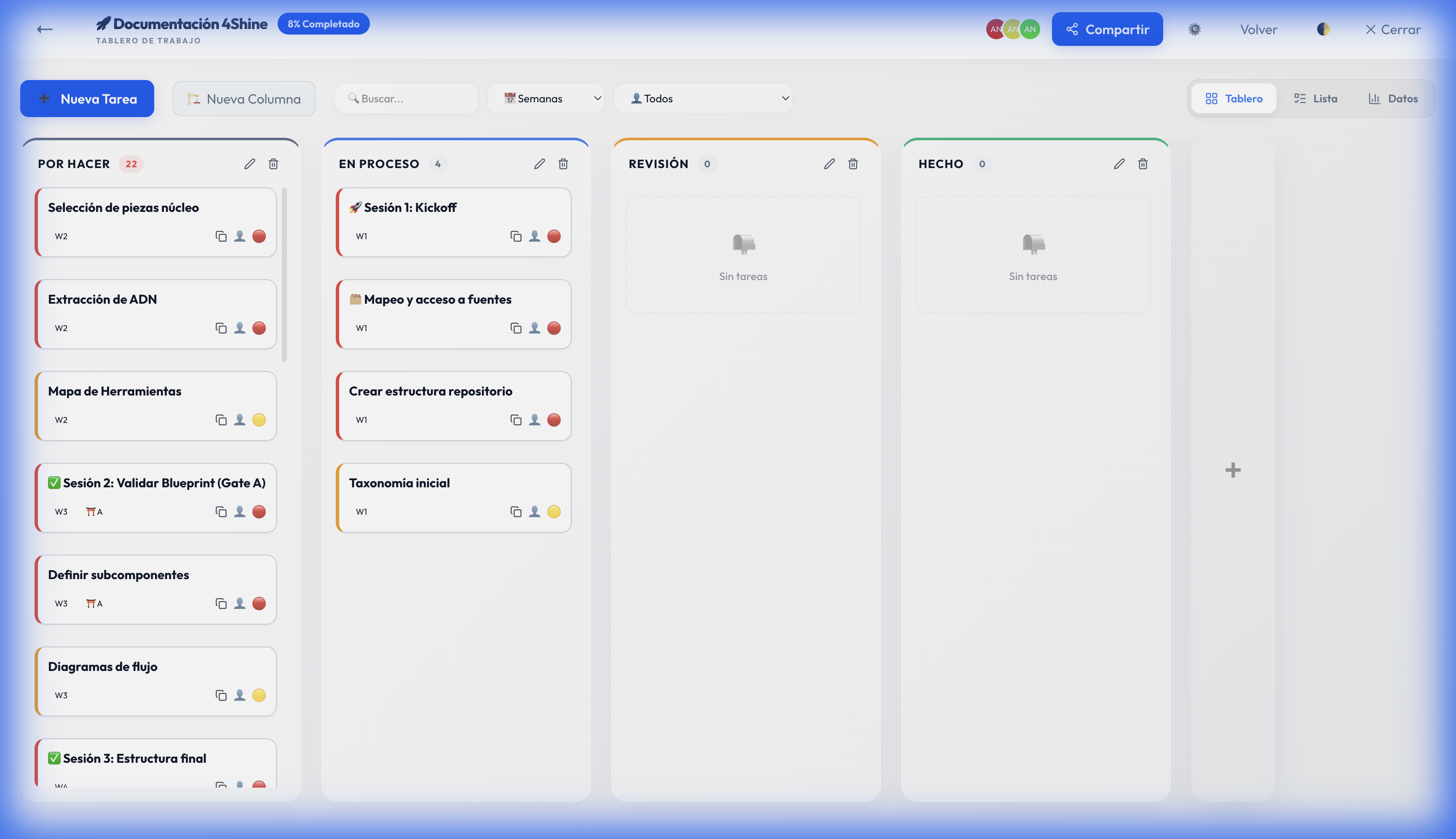Open the Todos assignee filter dropdown
The height and width of the screenshot is (839, 1456).
703,98
